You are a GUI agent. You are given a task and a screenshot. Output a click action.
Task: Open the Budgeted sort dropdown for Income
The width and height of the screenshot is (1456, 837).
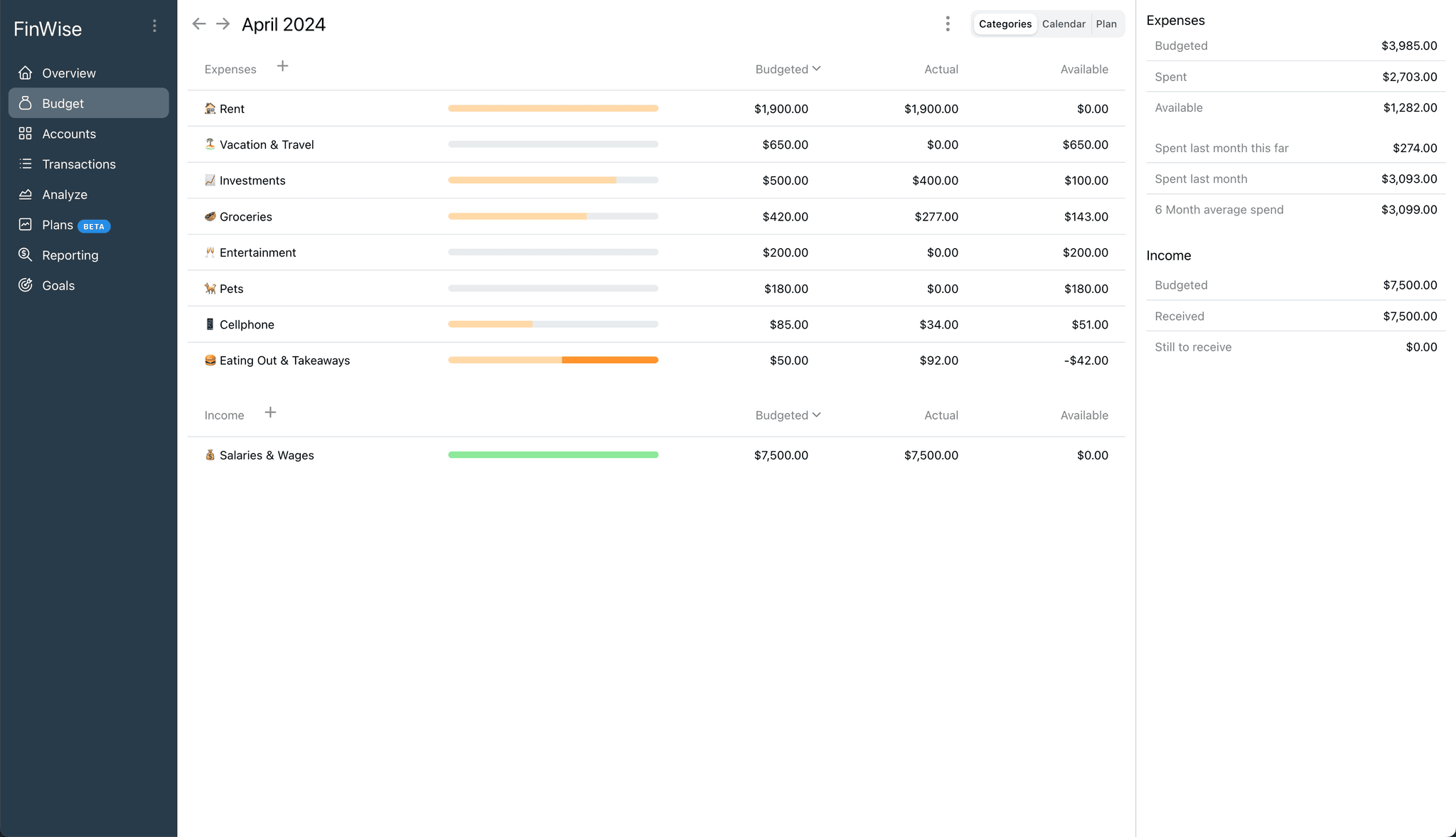click(788, 415)
